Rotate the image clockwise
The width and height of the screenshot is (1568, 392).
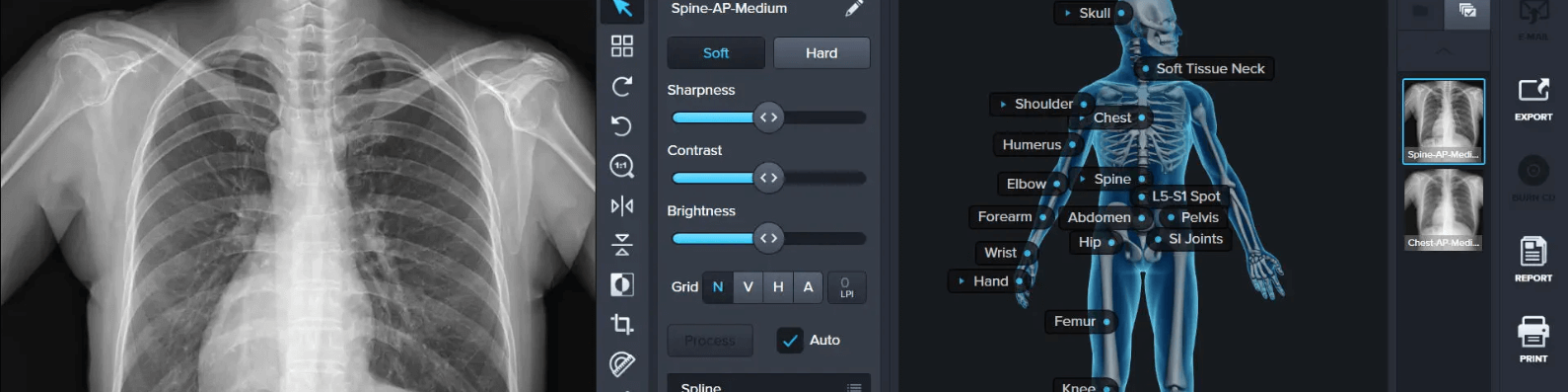point(621,86)
